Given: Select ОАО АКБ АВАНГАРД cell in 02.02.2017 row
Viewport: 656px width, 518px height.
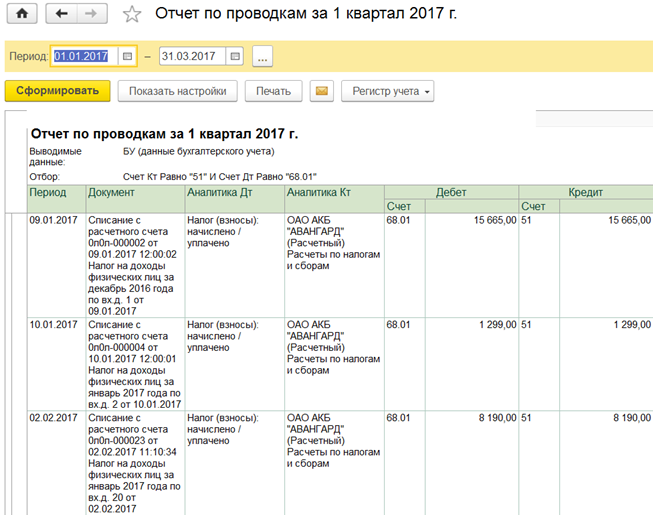Looking at the screenshot, I should (334, 463).
